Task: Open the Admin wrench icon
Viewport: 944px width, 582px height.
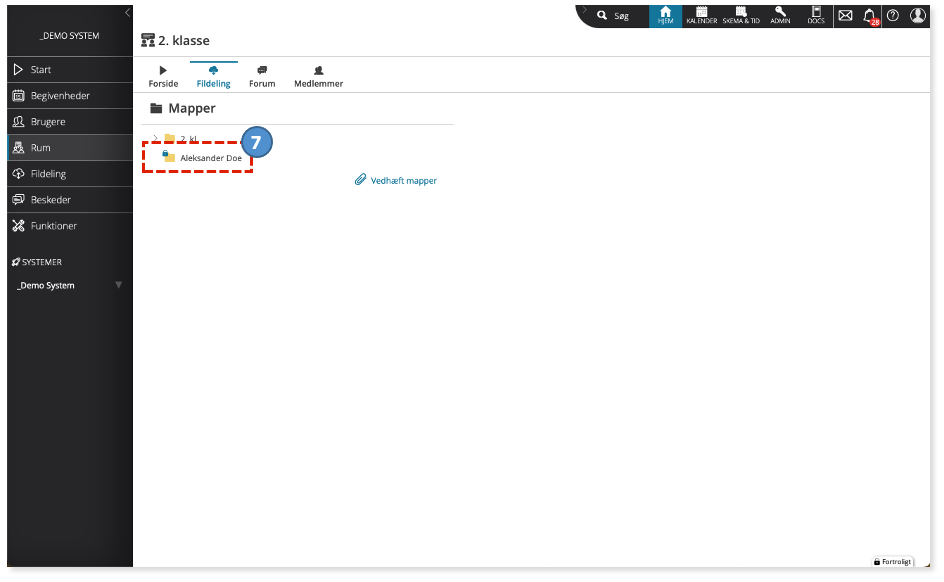Action: (780, 16)
